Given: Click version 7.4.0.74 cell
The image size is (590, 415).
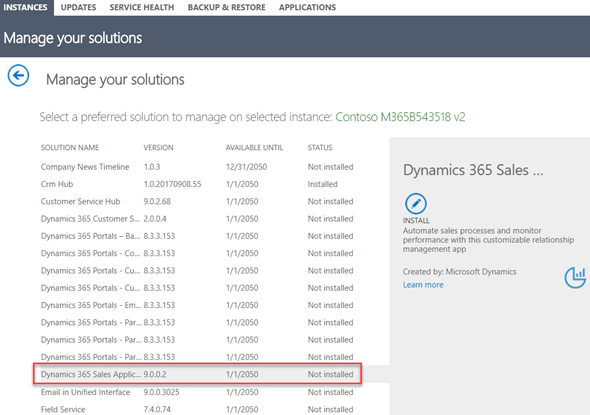Looking at the screenshot, I should [x=157, y=409].
